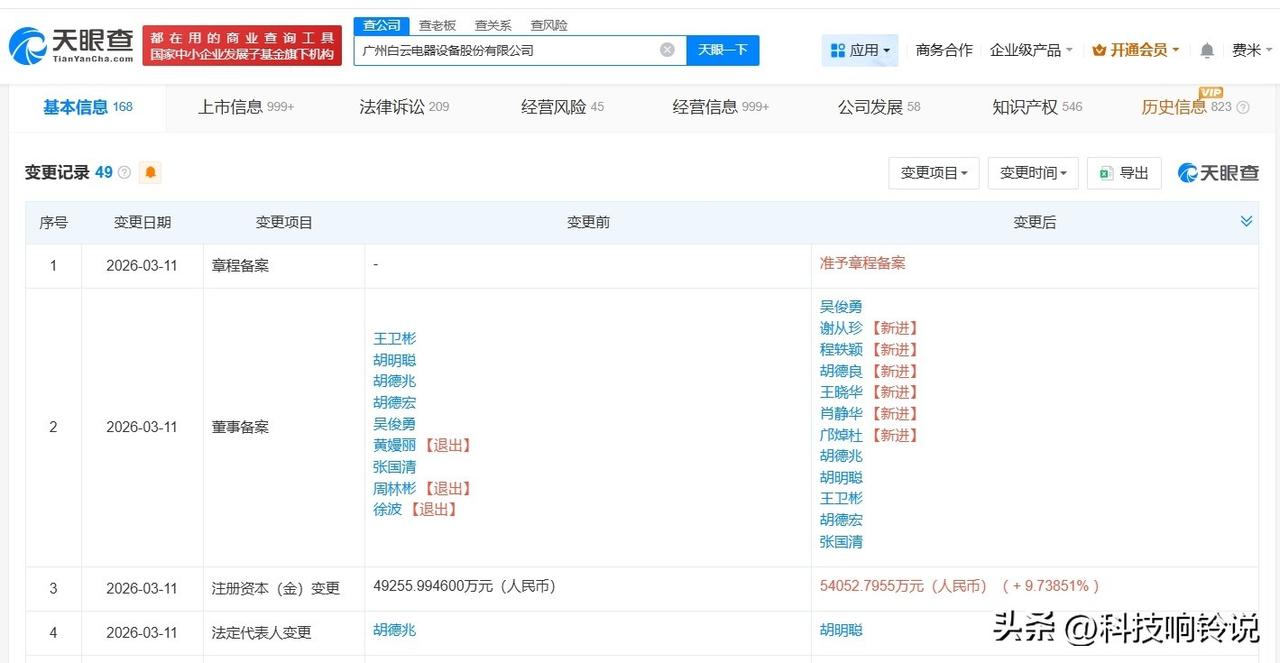The width and height of the screenshot is (1280, 663).
Task: Click the clear (x) icon in search box
Action: pyautogui.click(x=666, y=49)
